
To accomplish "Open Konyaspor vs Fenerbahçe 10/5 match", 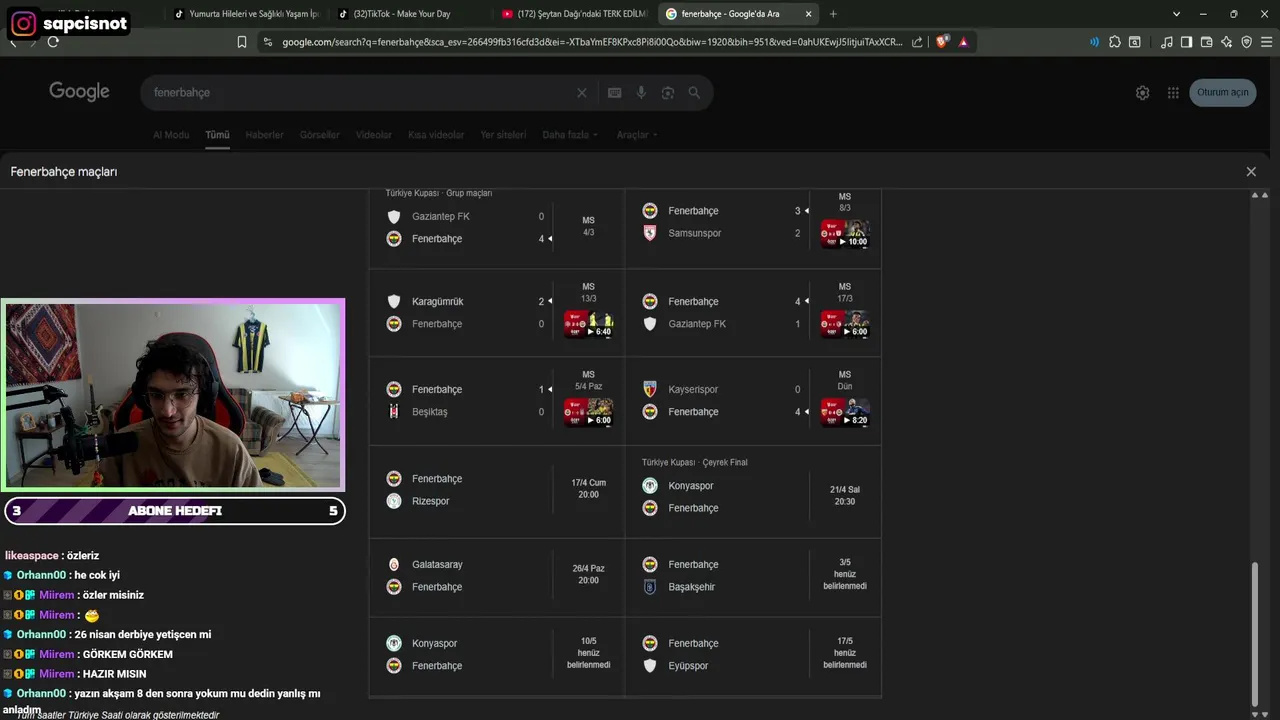I will [497, 655].
